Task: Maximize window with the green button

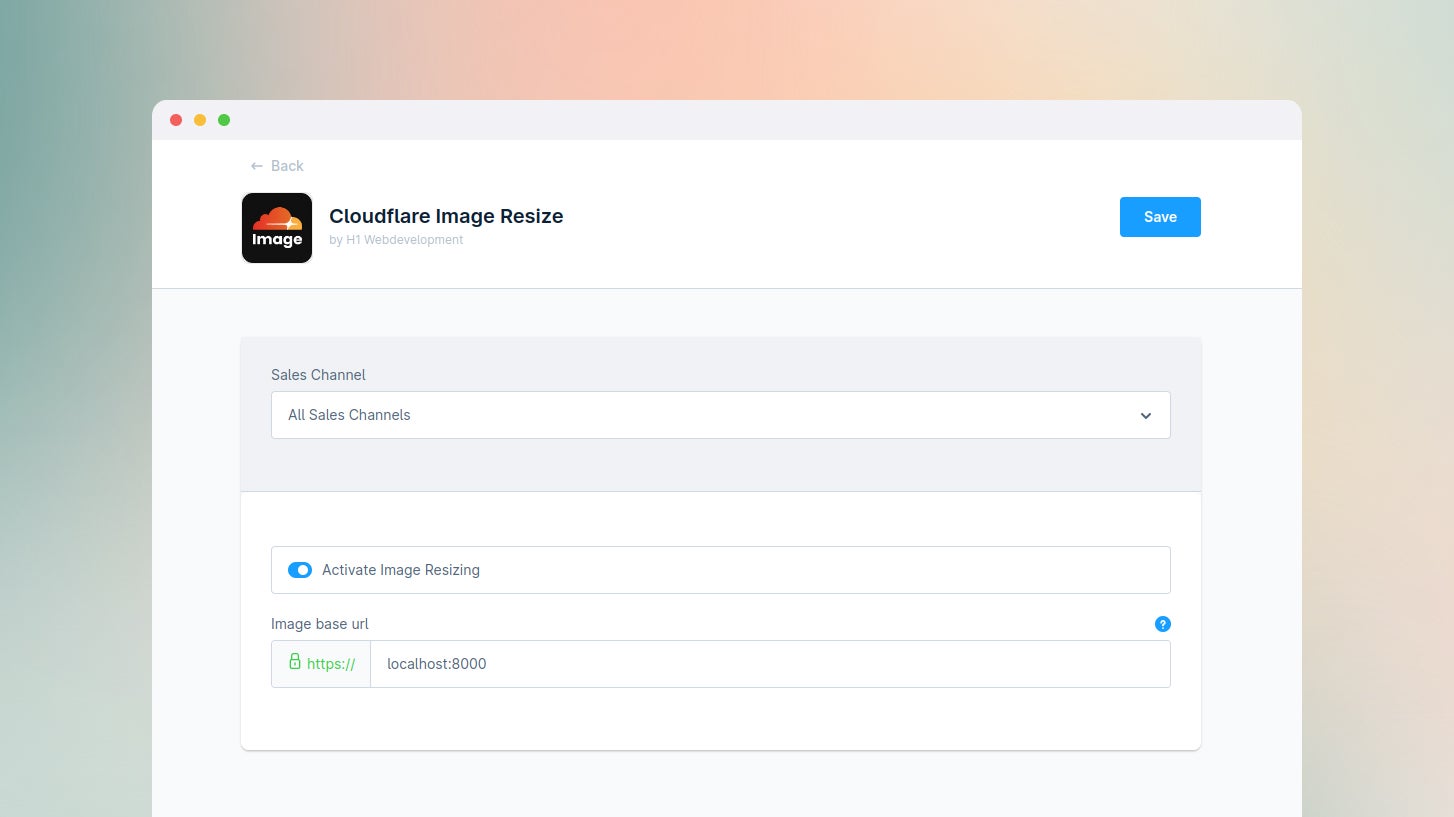Action: coord(224,120)
